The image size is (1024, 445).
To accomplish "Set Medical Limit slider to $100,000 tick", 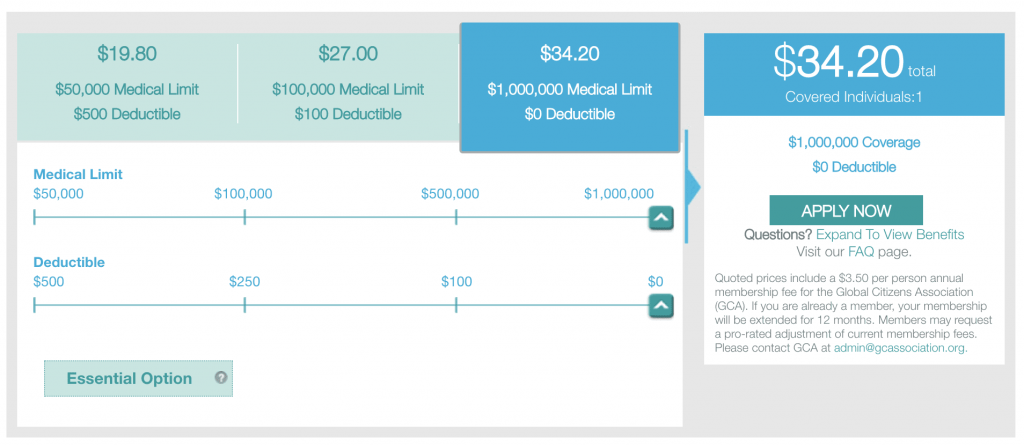I will pyautogui.click(x=244, y=217).
